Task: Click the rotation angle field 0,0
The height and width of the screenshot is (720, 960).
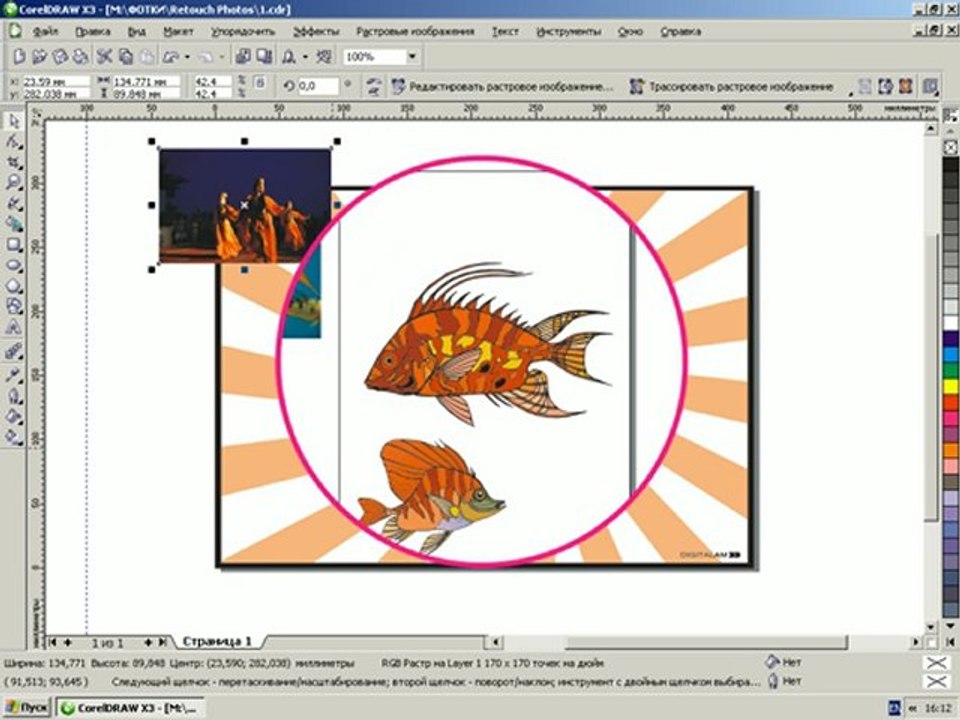Action: coord(318,86)
